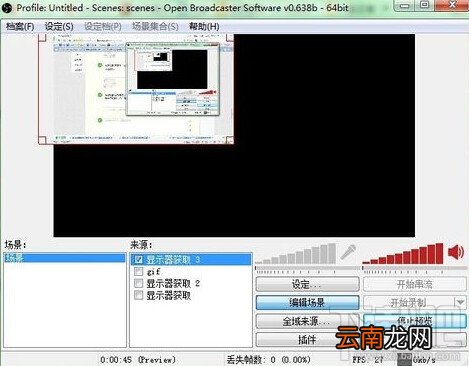Viewport: 469px width, 366px height.
Task: Open the 档案(F) menu
Action: [x=20, y=26]
